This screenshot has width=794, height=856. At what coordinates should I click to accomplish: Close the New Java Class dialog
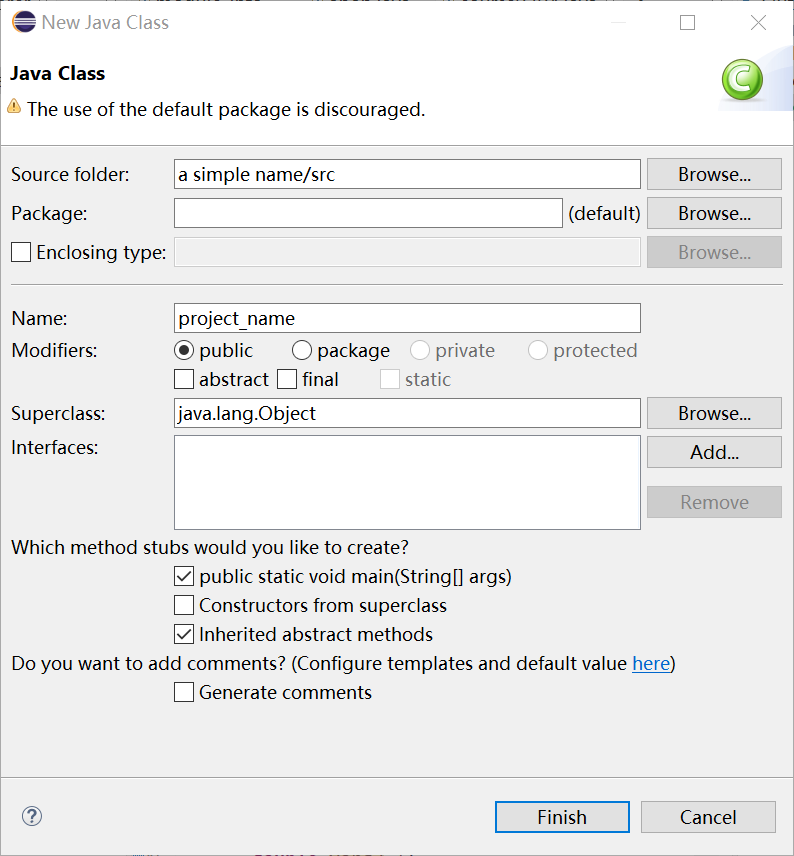click(759, 22)
